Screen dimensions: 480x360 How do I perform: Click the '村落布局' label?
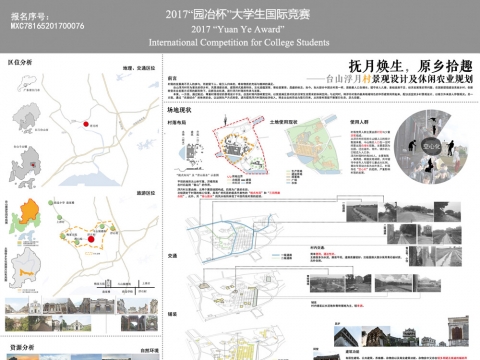click(177, 123)
